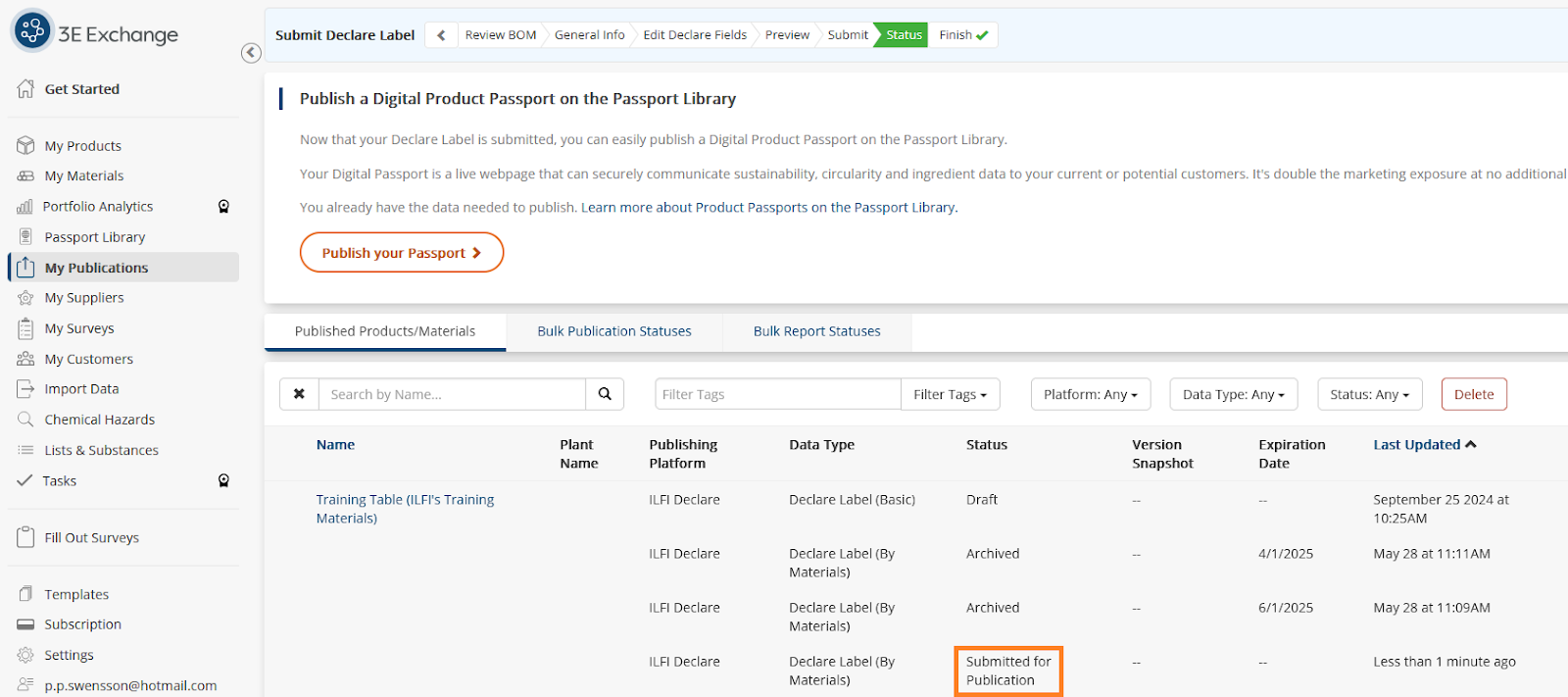Click the Subscription card icon
1568x697 pixels.
pyautogui.click(x=25, y=624)
